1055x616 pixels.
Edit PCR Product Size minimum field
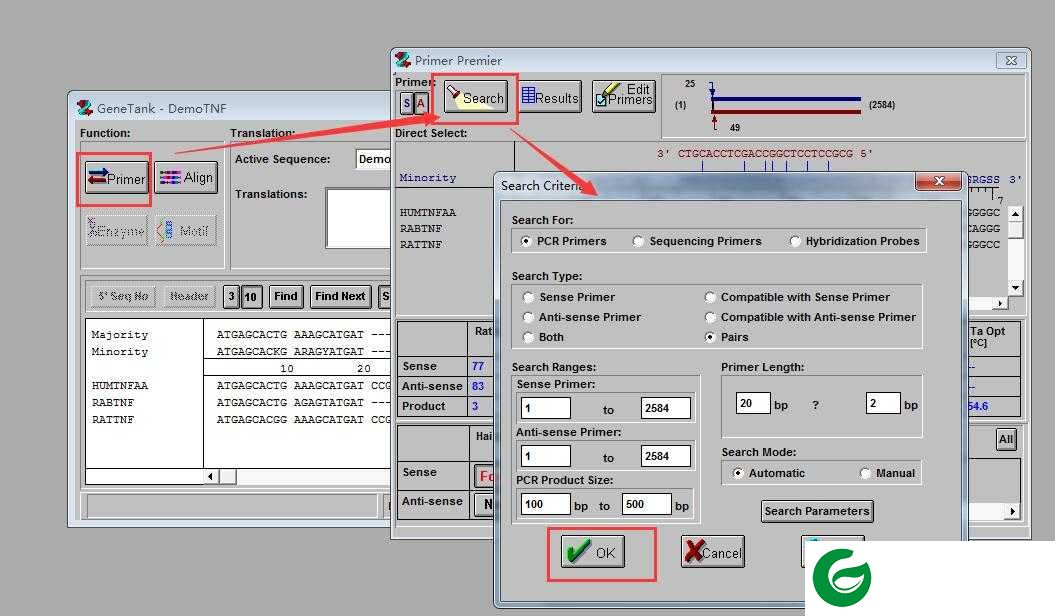tap(546, 504)
